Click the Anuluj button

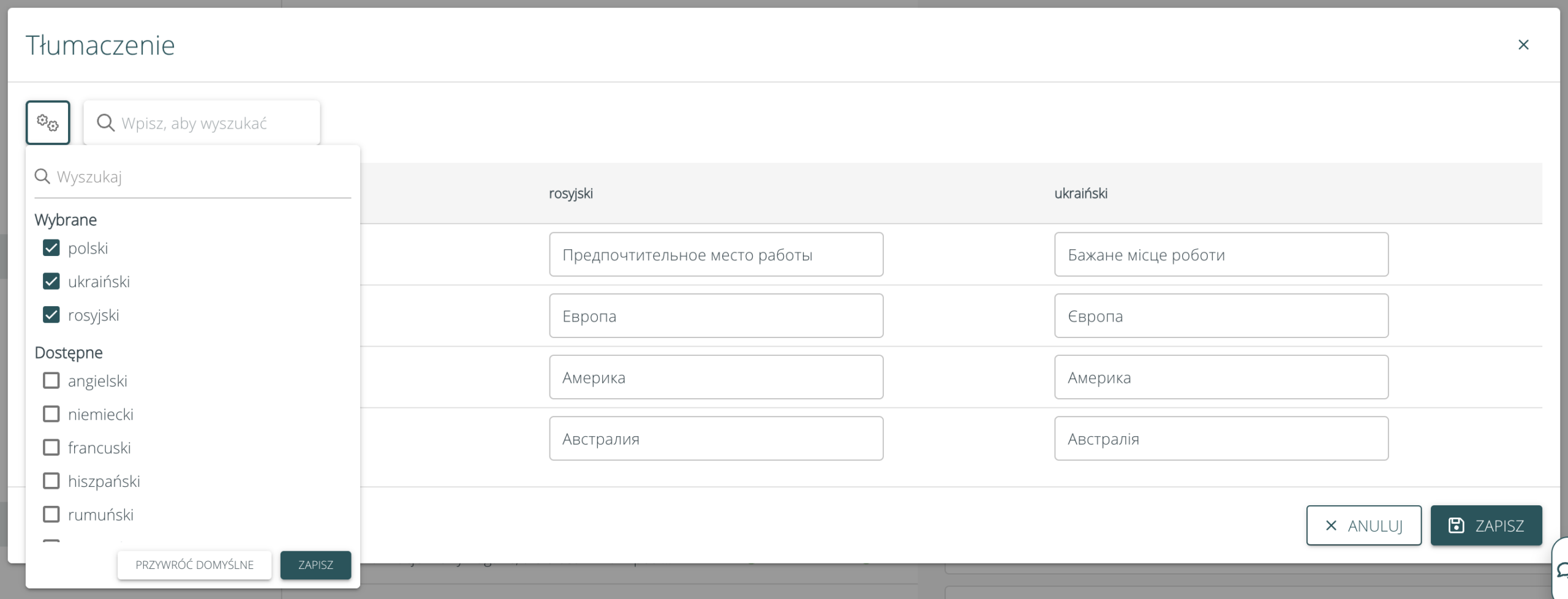[x=1363, y=526]
